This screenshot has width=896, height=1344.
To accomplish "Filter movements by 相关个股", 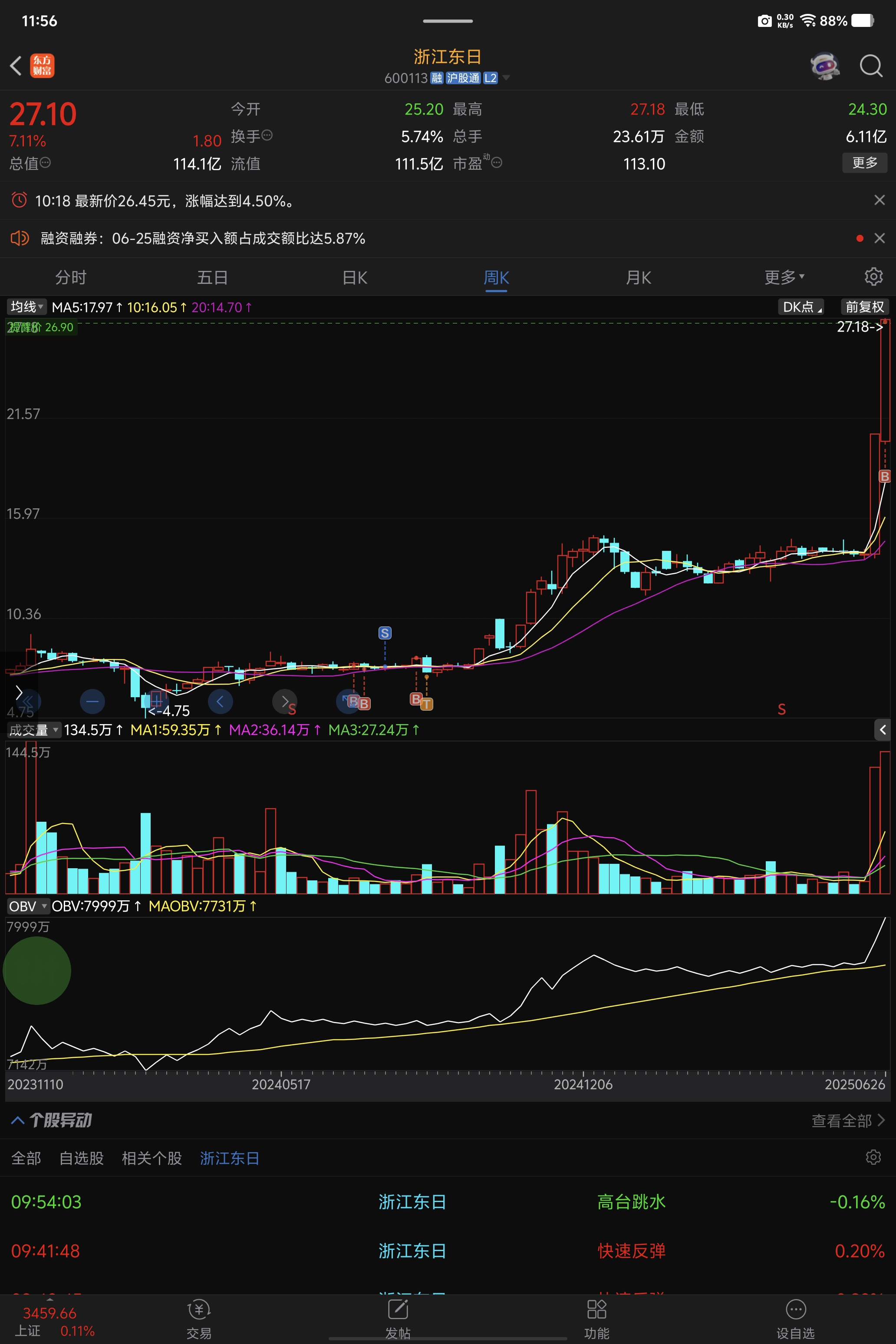I will pos(152,1158).
